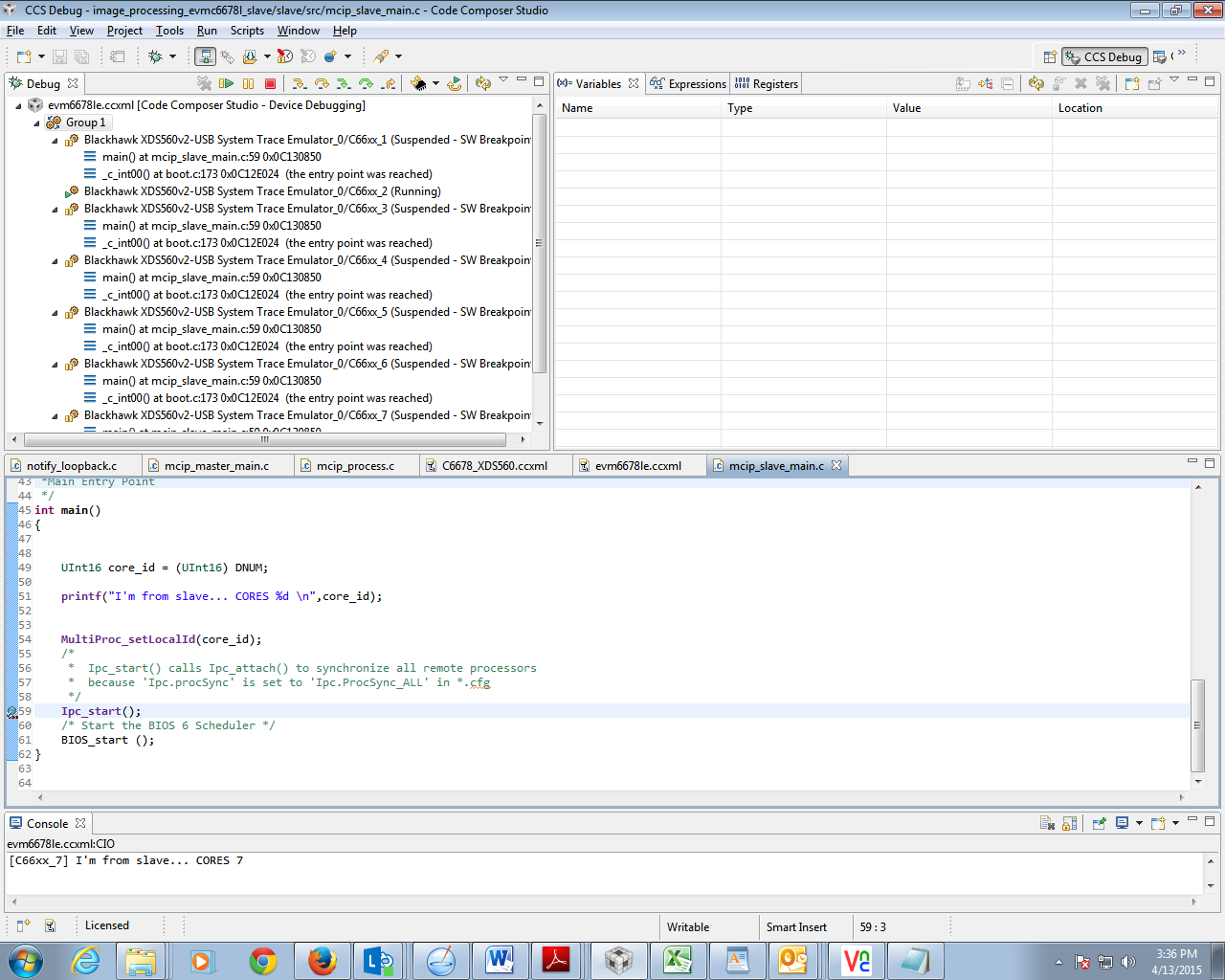Switch to the Registers tab
The height and width of the screenshot is (980, 1225).
[767, 84]
